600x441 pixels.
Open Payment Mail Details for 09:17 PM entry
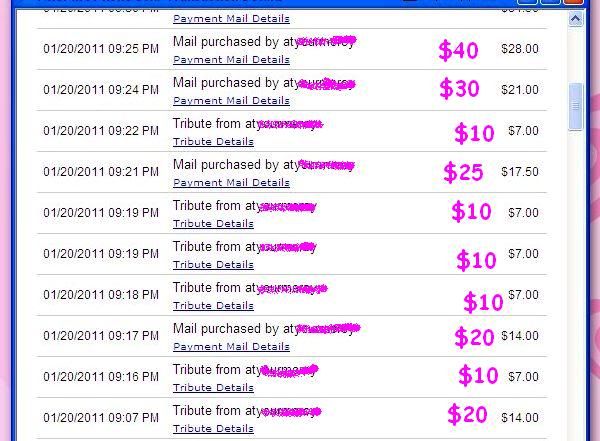231,346
